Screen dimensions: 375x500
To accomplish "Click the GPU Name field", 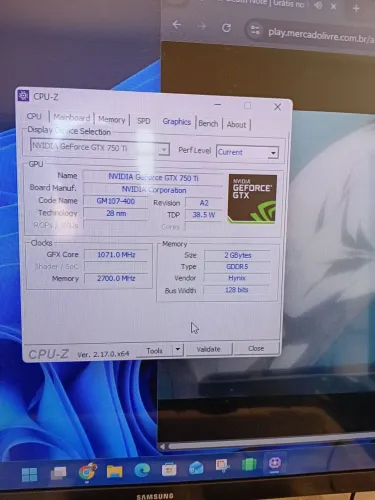I will click(x=153, y=177).
